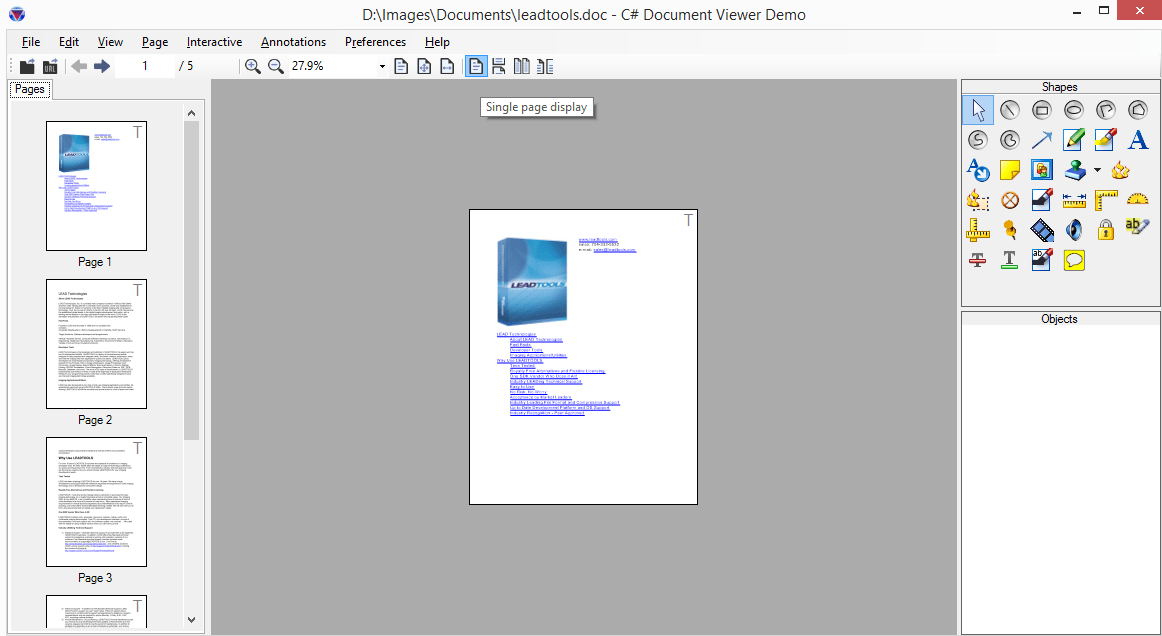The image size is (1162, 636).
Task: Activate continuous page display
Action: [497, 66]
